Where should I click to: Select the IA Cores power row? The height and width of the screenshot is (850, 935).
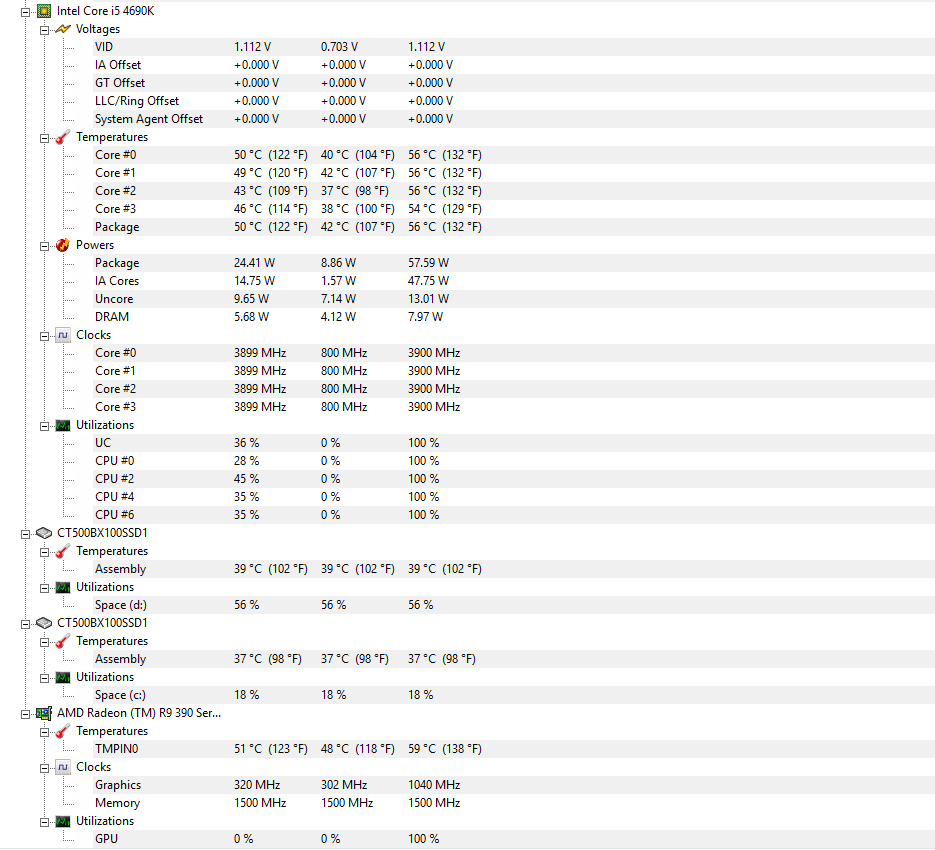click(x=513, y=280)
